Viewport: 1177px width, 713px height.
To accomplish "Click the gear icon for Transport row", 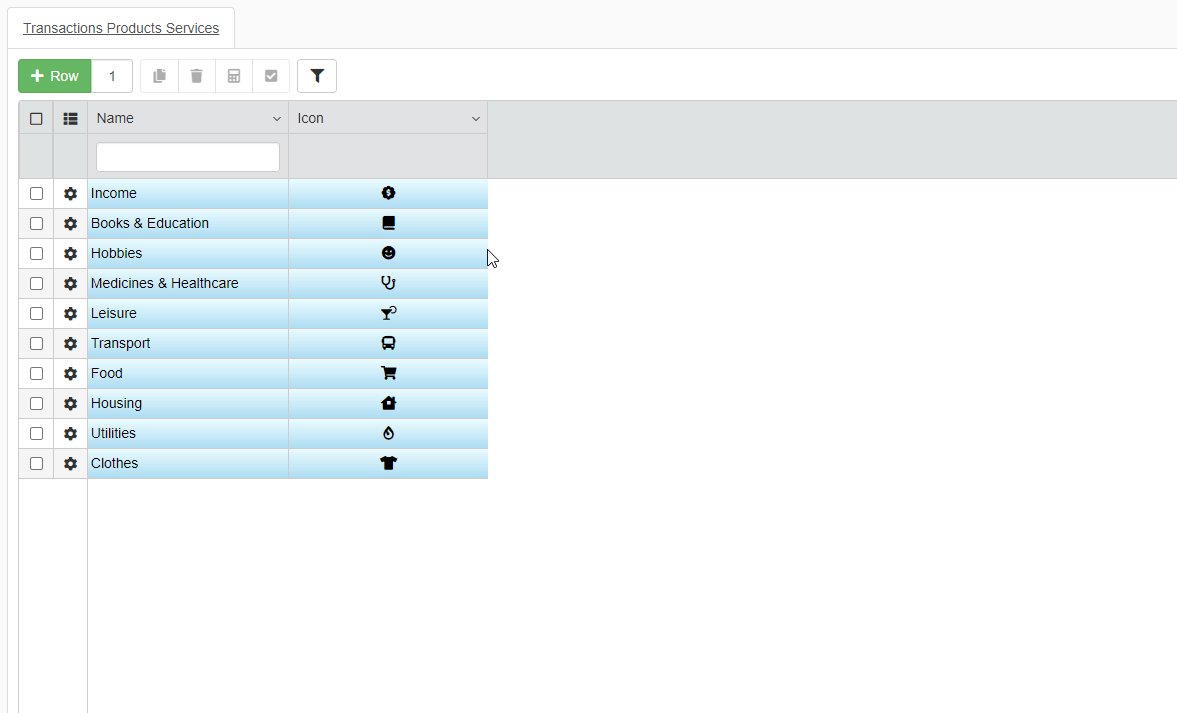I will tap(70, 344).
